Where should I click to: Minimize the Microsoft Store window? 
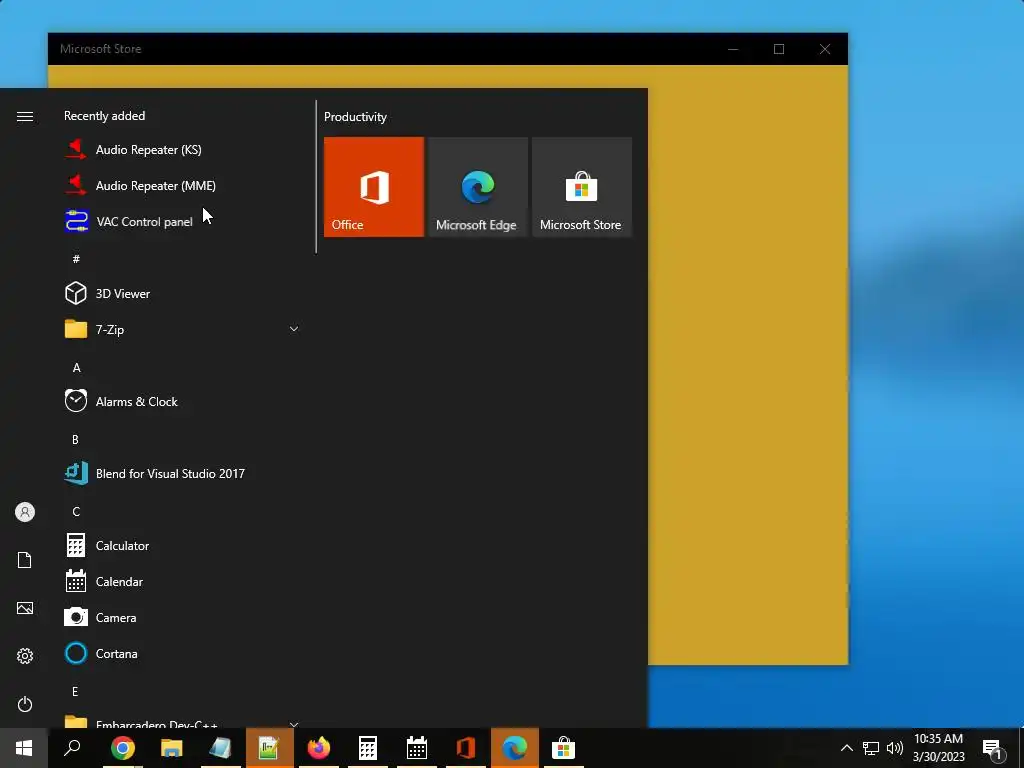click(733, 49)
